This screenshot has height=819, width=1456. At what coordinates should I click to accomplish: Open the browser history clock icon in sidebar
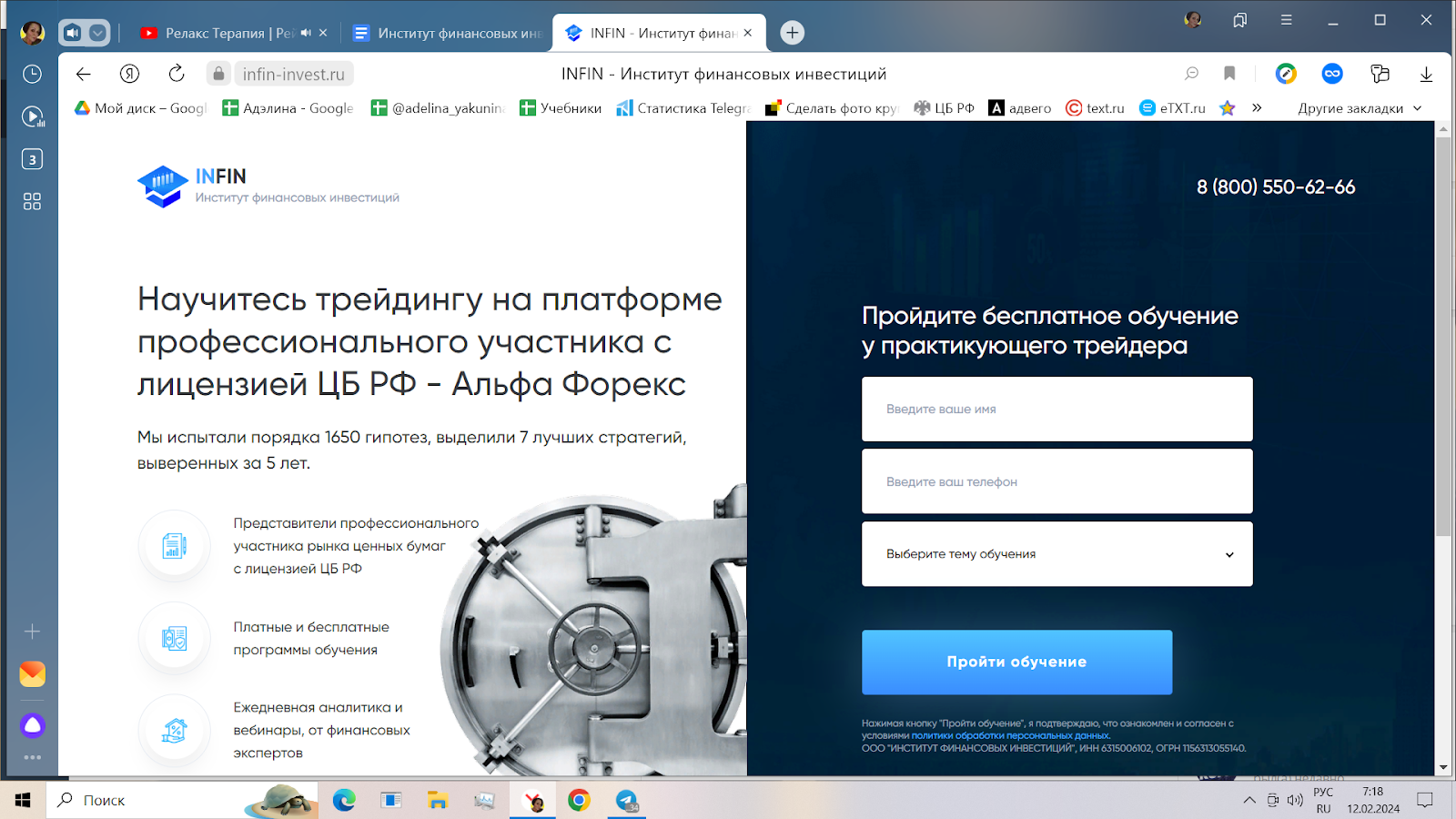click(32, 74)
